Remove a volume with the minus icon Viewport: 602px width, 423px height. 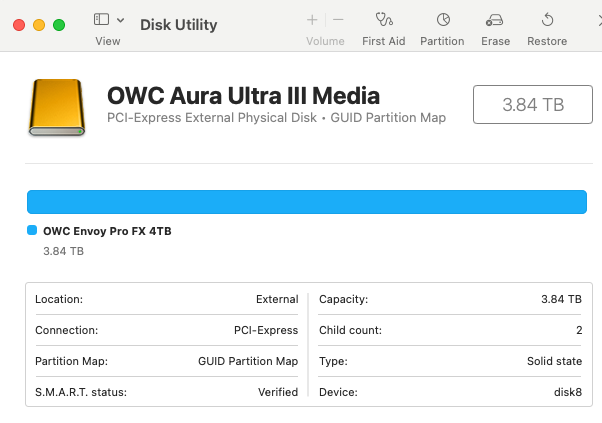coord(338,20)
